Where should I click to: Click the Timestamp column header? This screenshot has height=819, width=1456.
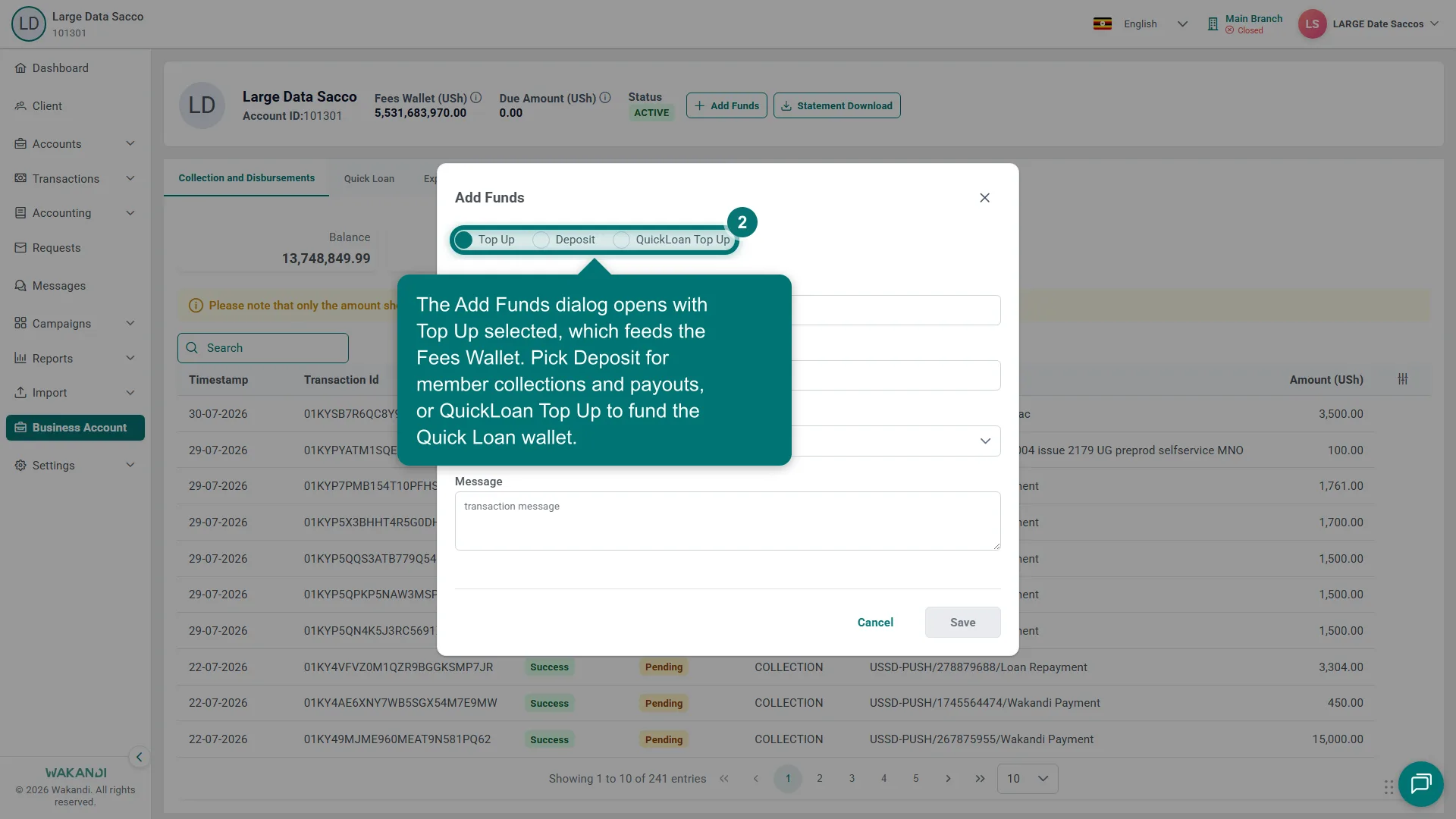(x=218, y=380)
